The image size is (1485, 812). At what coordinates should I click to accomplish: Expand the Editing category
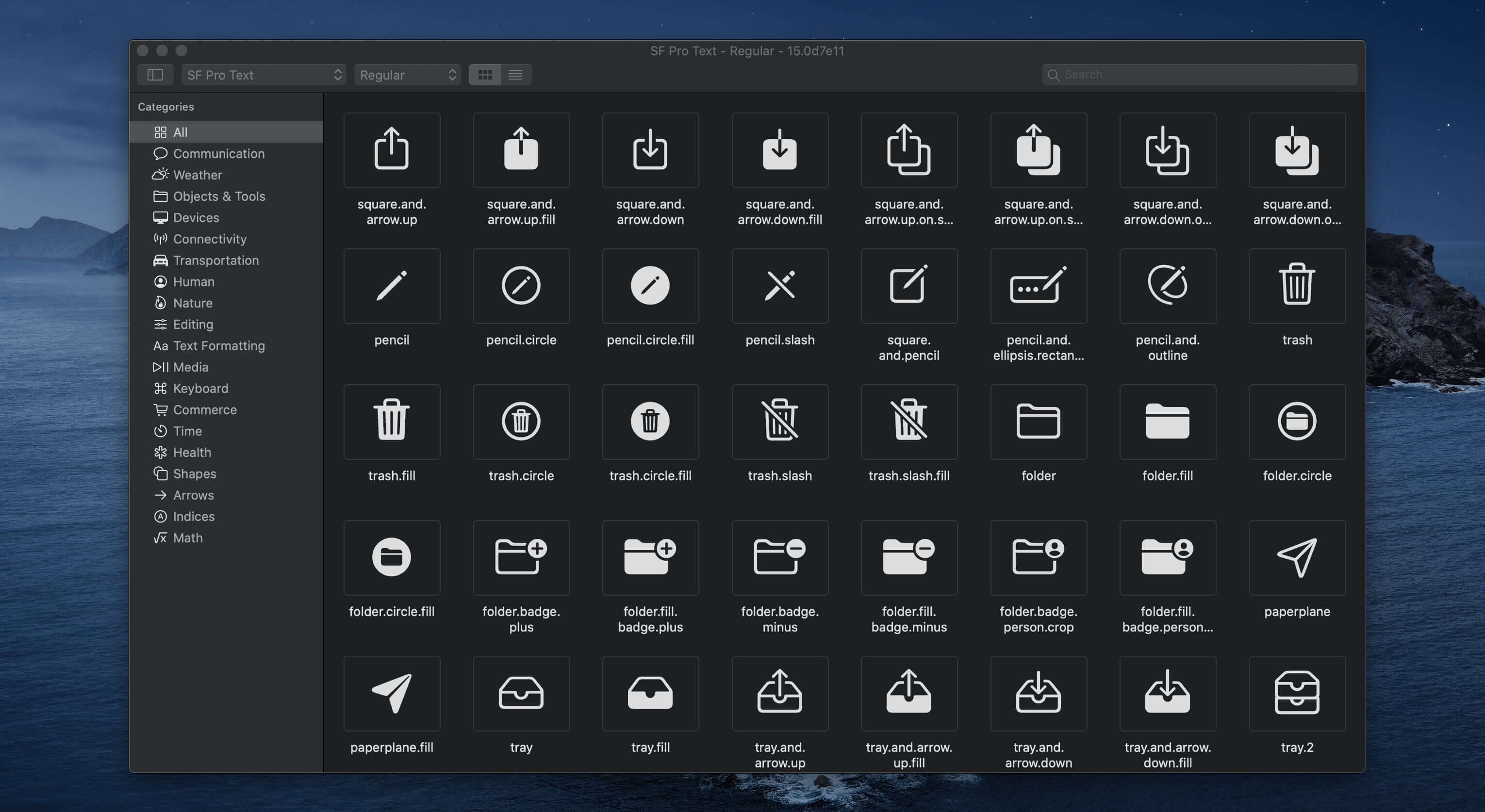coord(192,324)
